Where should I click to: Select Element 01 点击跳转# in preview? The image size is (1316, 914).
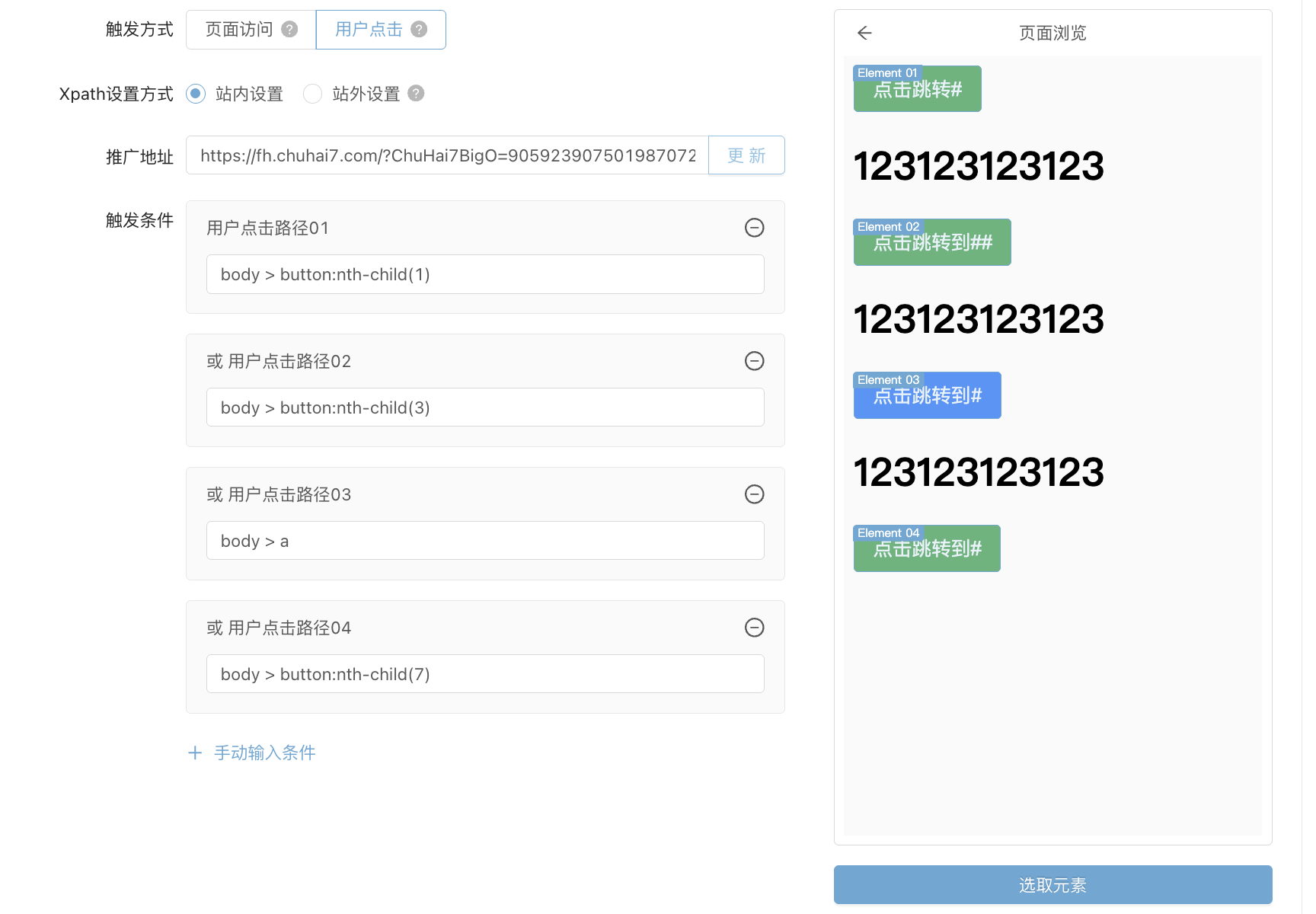tap(917, 90)
